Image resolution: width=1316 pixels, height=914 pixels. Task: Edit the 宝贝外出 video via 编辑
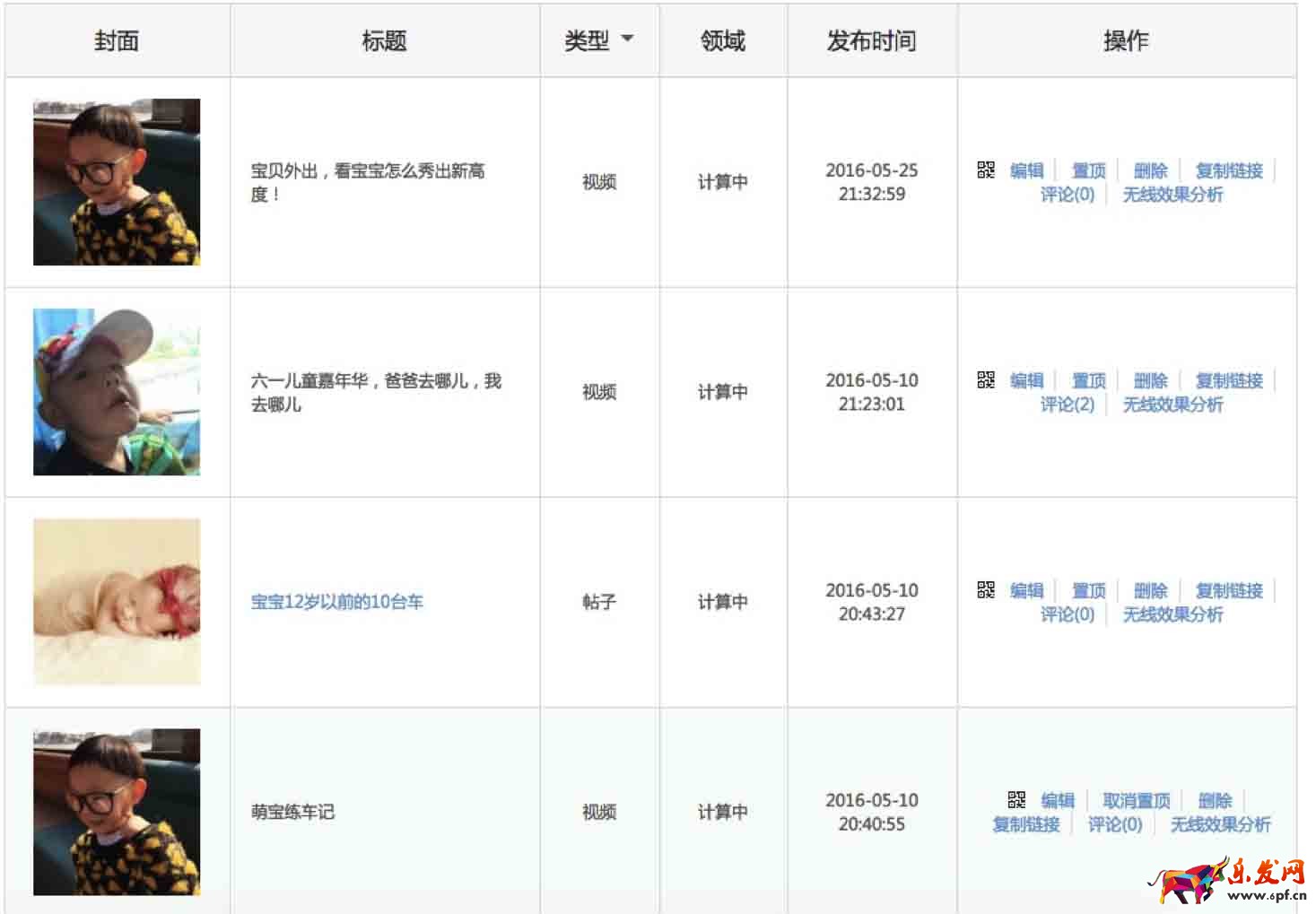(1026, 170)
